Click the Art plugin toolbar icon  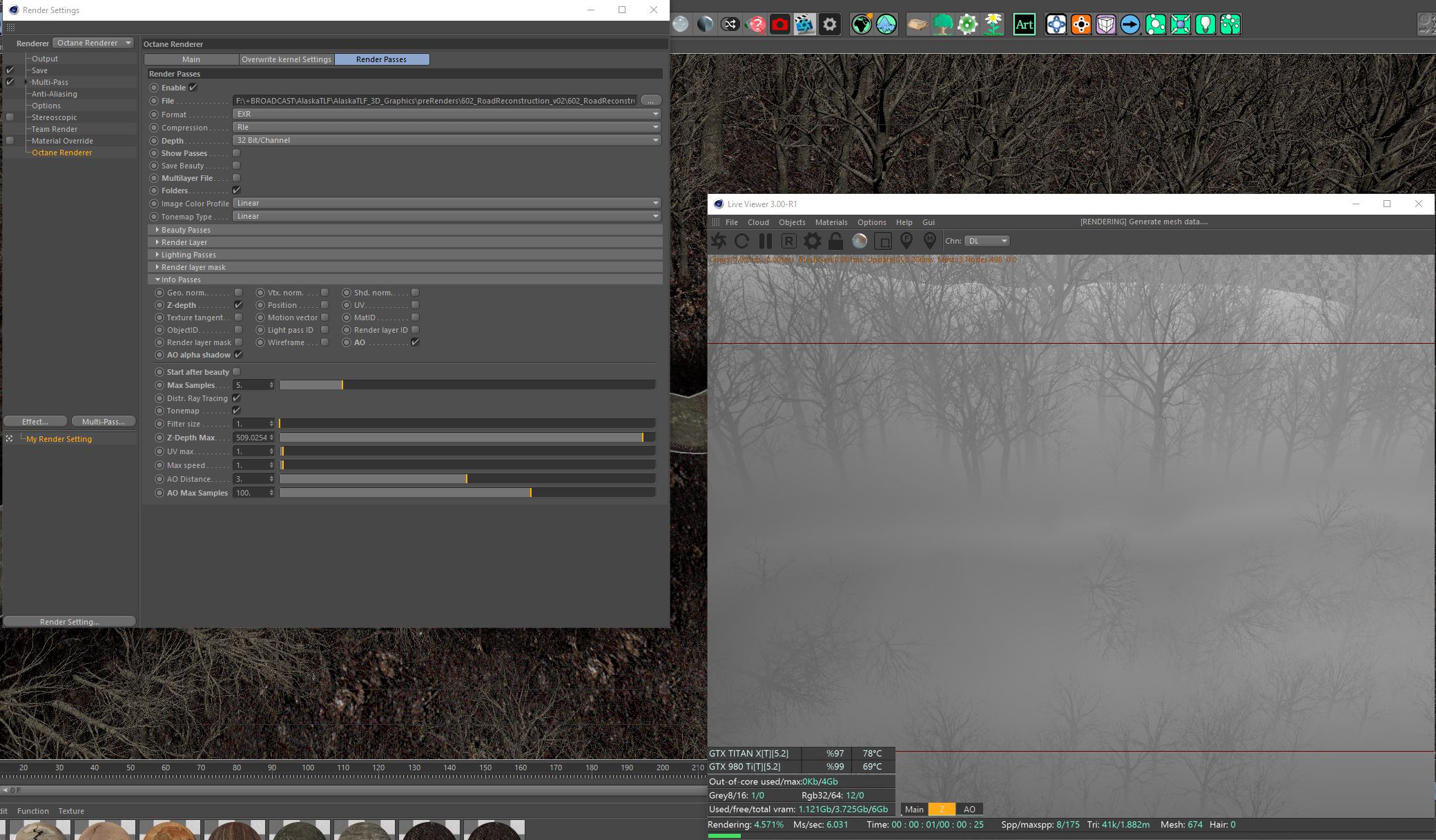click(x=1024, y=25)
